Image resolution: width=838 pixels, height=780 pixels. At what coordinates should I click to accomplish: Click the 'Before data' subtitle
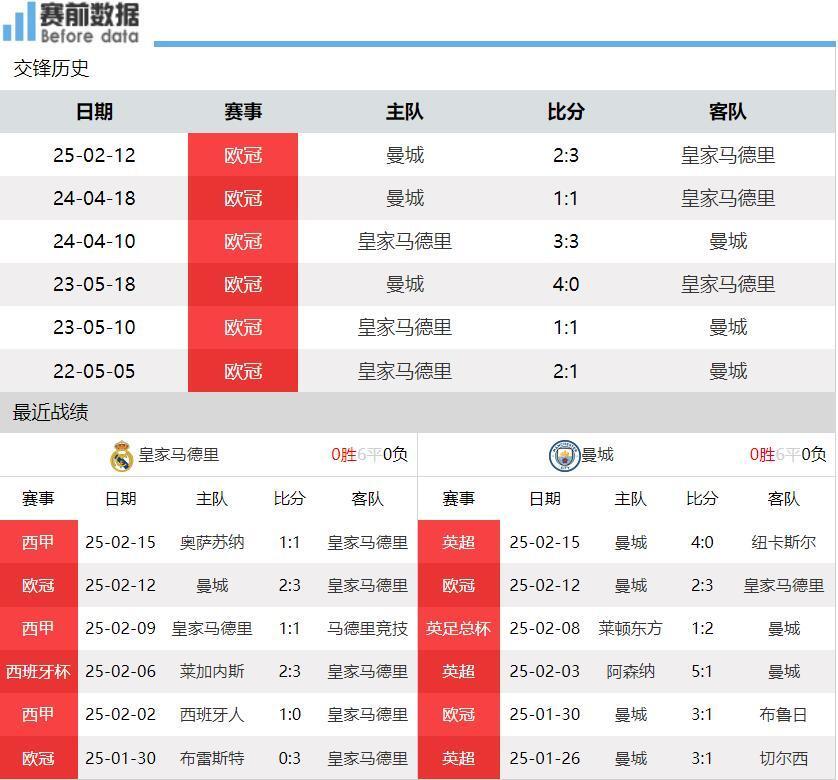(x=90, y=36)
